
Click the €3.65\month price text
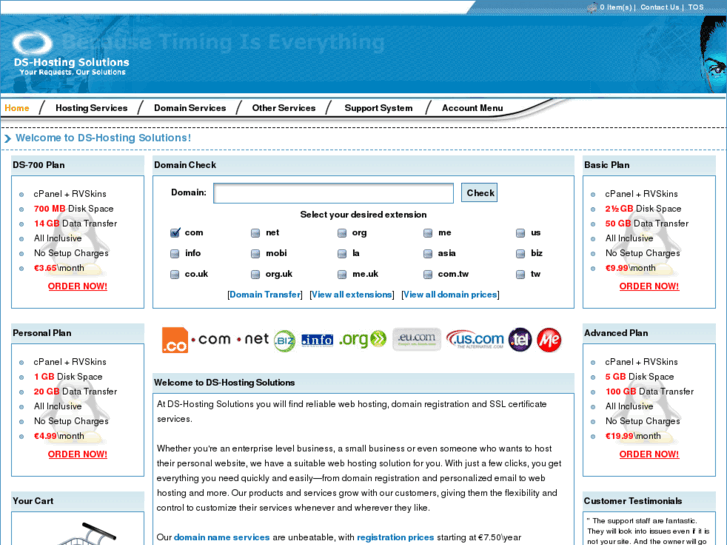(59, 268)
